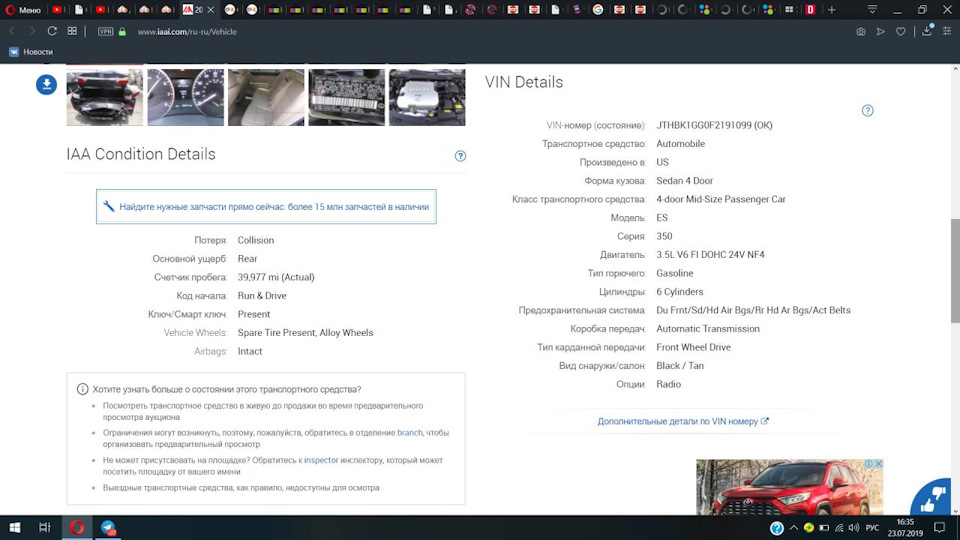960x540 pixels.
Task: Select the Run & Drive value
Action: 262,296
